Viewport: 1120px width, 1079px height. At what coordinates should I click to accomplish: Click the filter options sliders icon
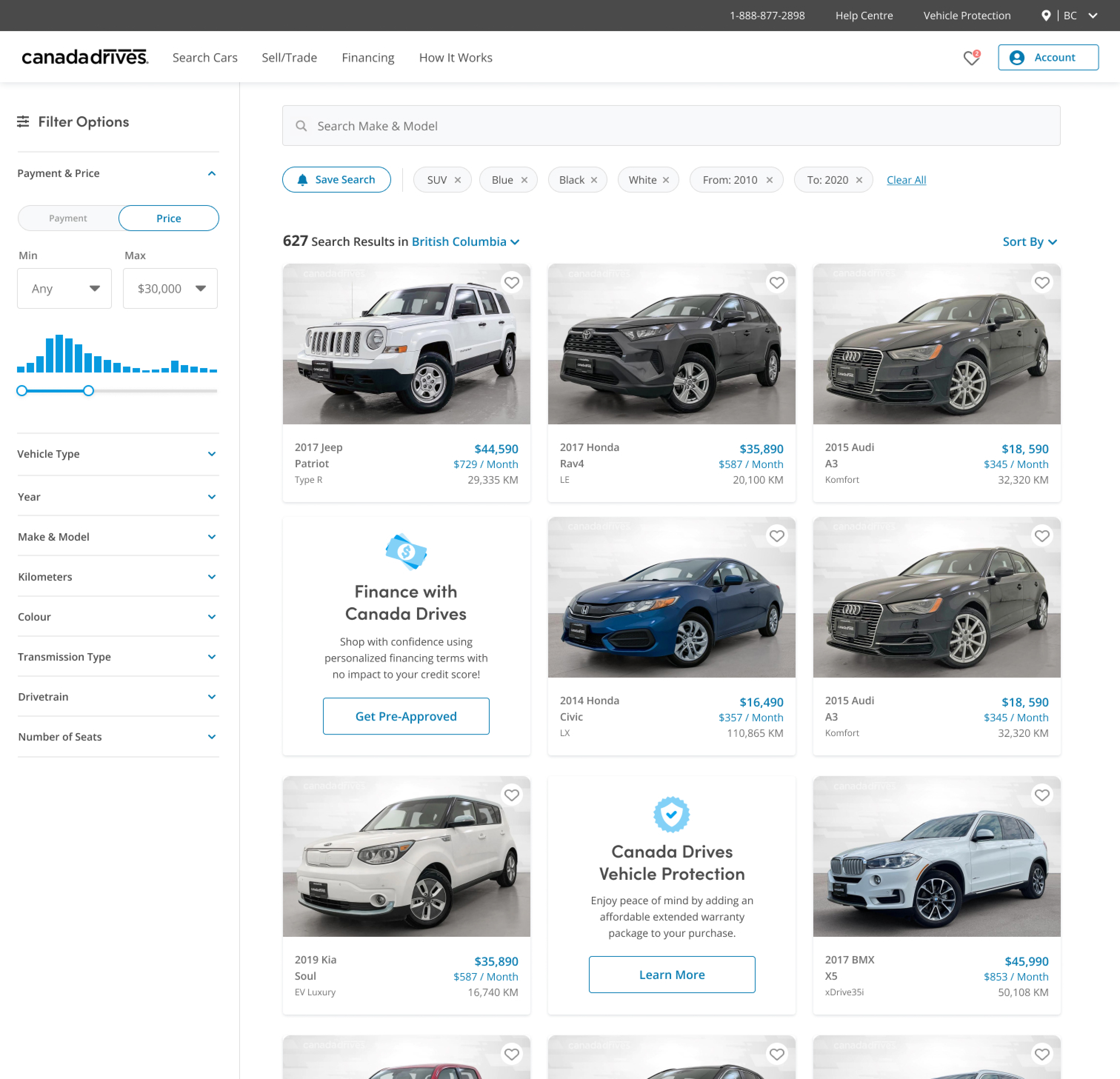tap(23, 122)
